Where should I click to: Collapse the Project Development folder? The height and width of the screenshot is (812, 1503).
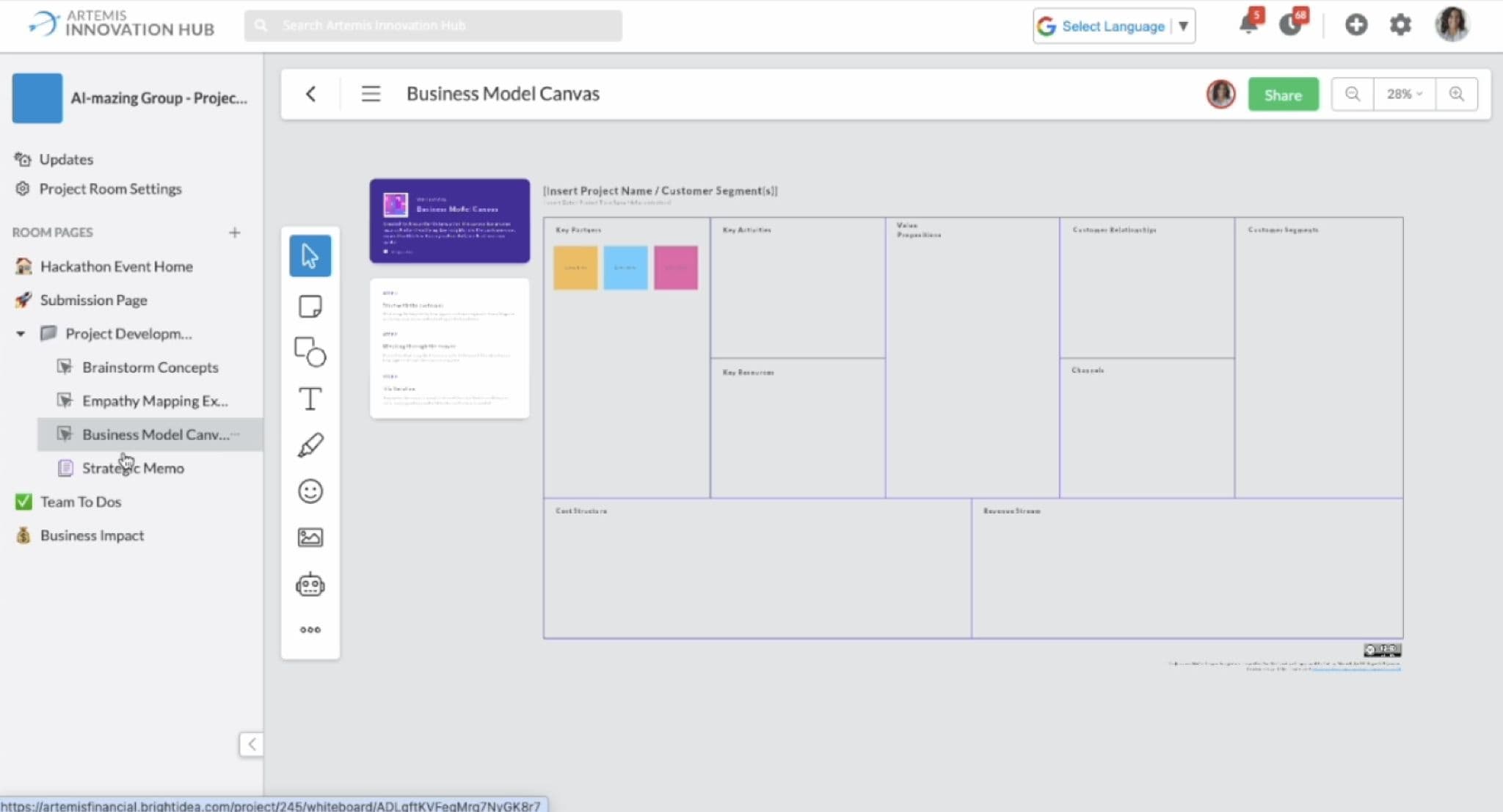tap(21, 334)
